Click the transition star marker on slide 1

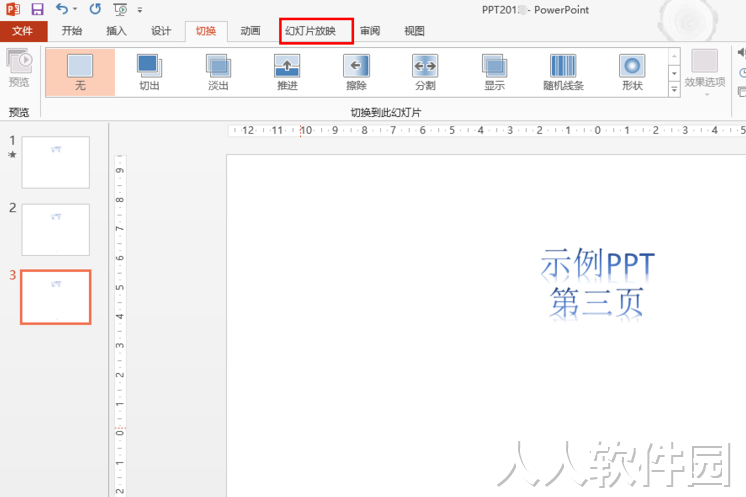pyautogui.click(x=12, y=154)
